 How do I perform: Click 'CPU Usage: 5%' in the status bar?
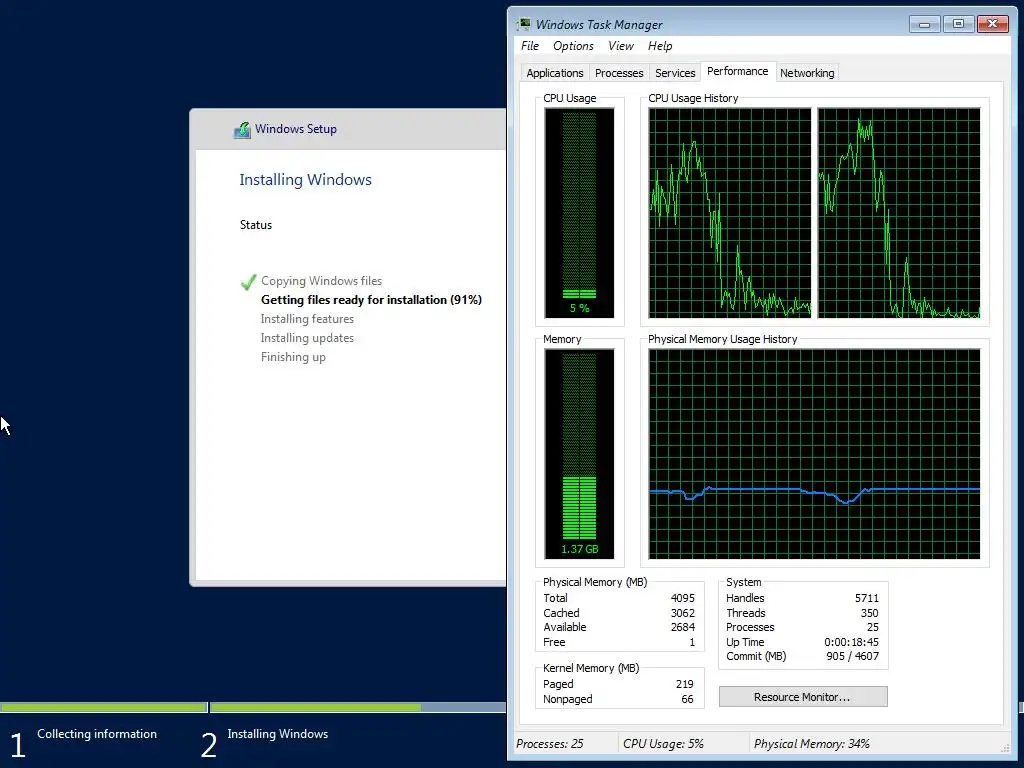(663, 744)
